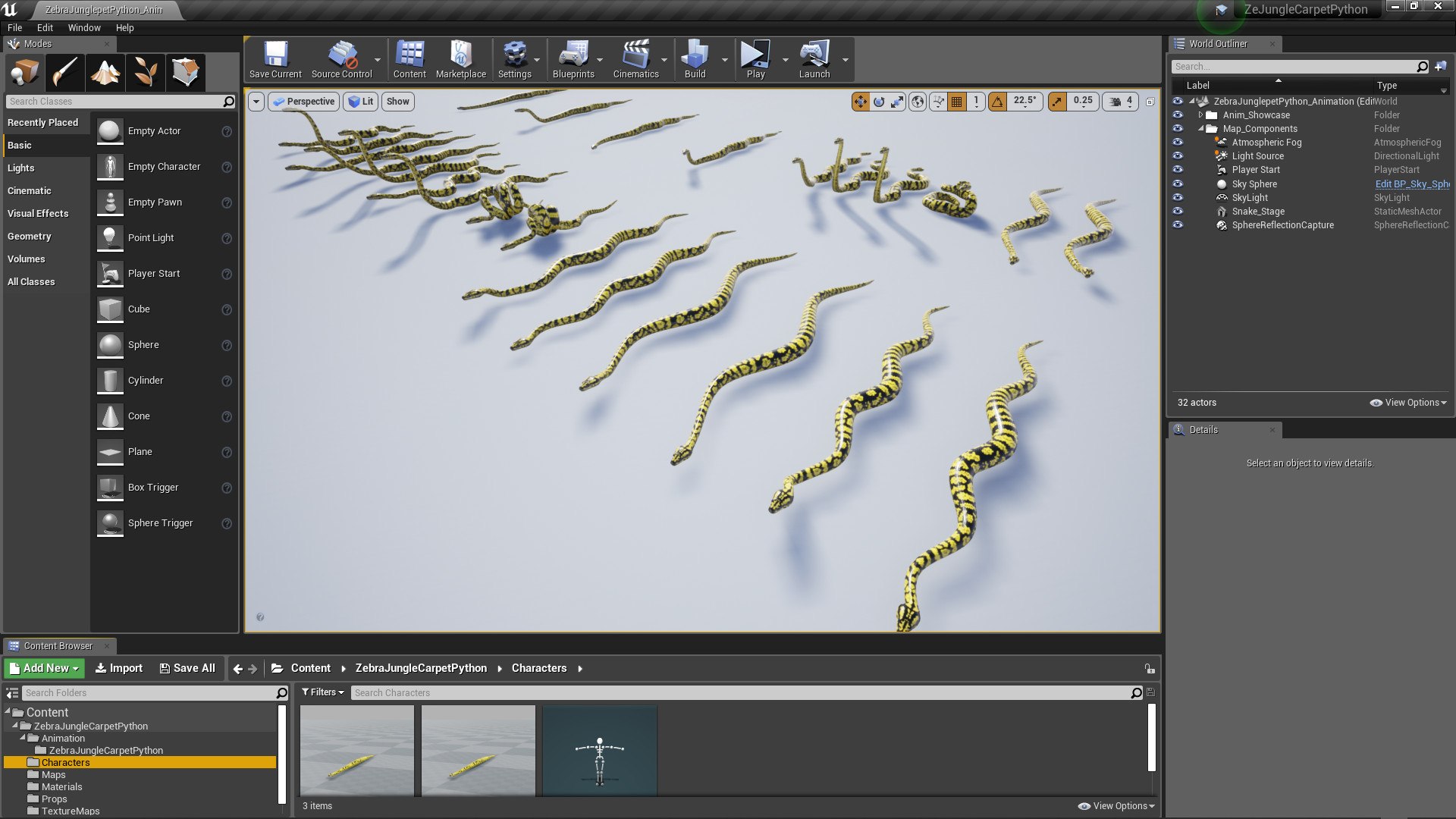The width and height of the screenshot is (1456, 819).
Task: Open the Filters dropdown in Content Browser
Action: (323, 692)
